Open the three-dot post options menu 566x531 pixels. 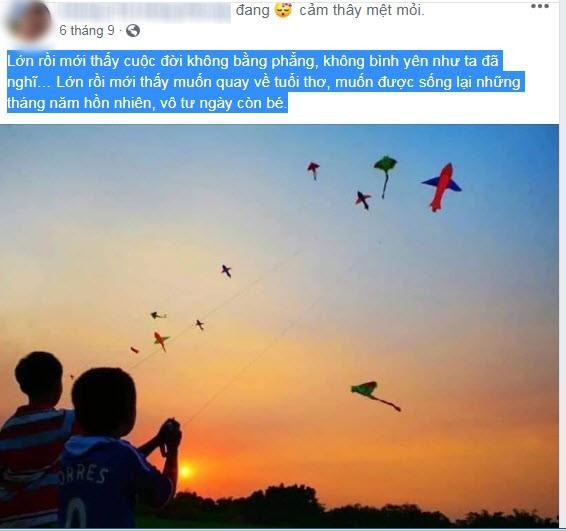point(540,6)
